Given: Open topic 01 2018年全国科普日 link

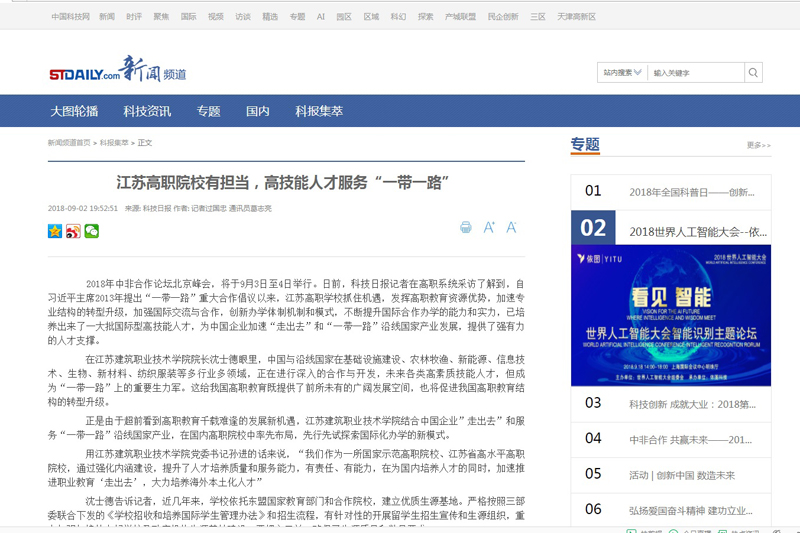Looking at the screenshot, I should click(x=691, y=192).
